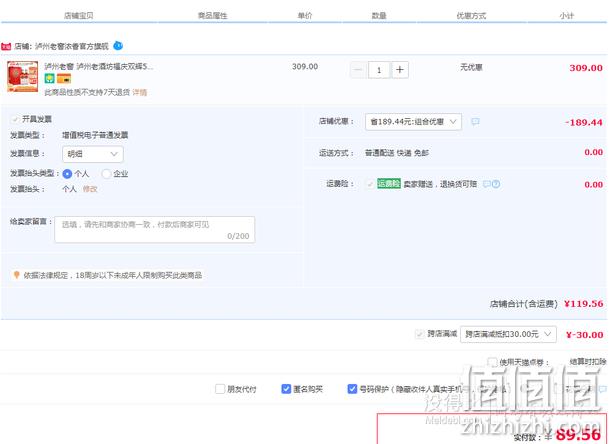This screenshot has width=610, height=444.
Task: Increase quantity with the plus button
Action: 400,70
